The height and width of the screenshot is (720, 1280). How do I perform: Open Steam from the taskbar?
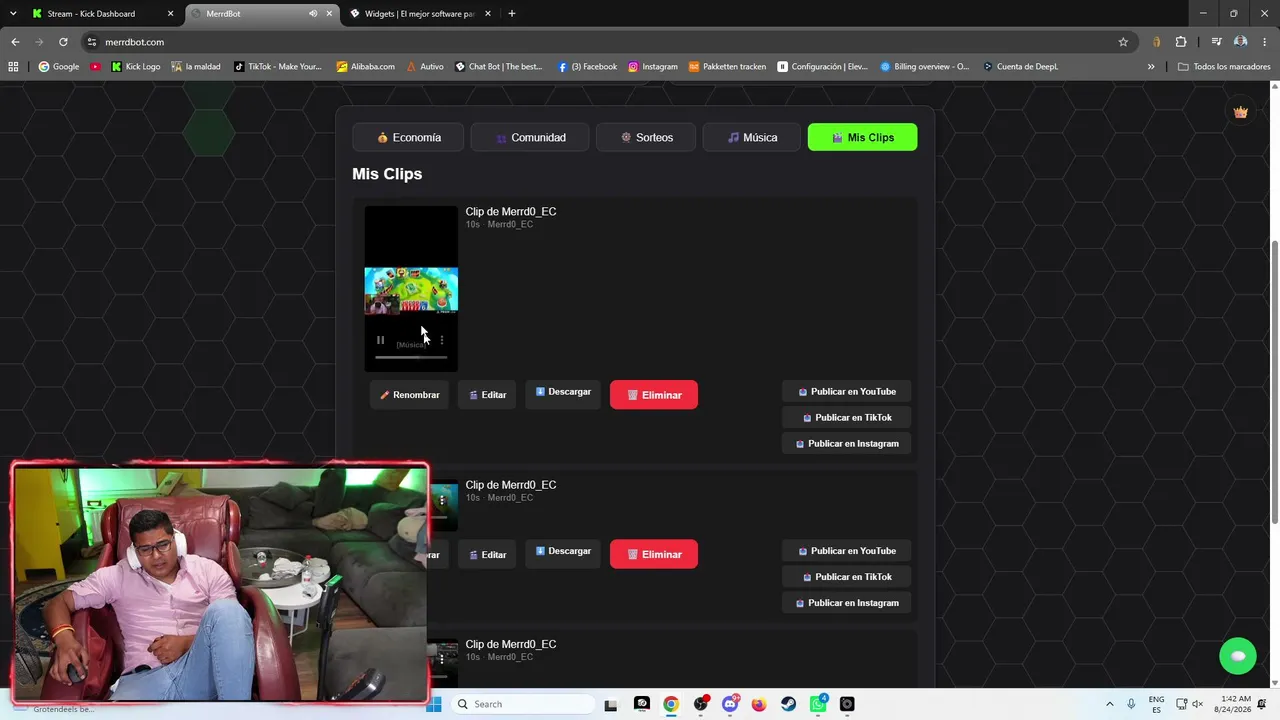point(788,704)
